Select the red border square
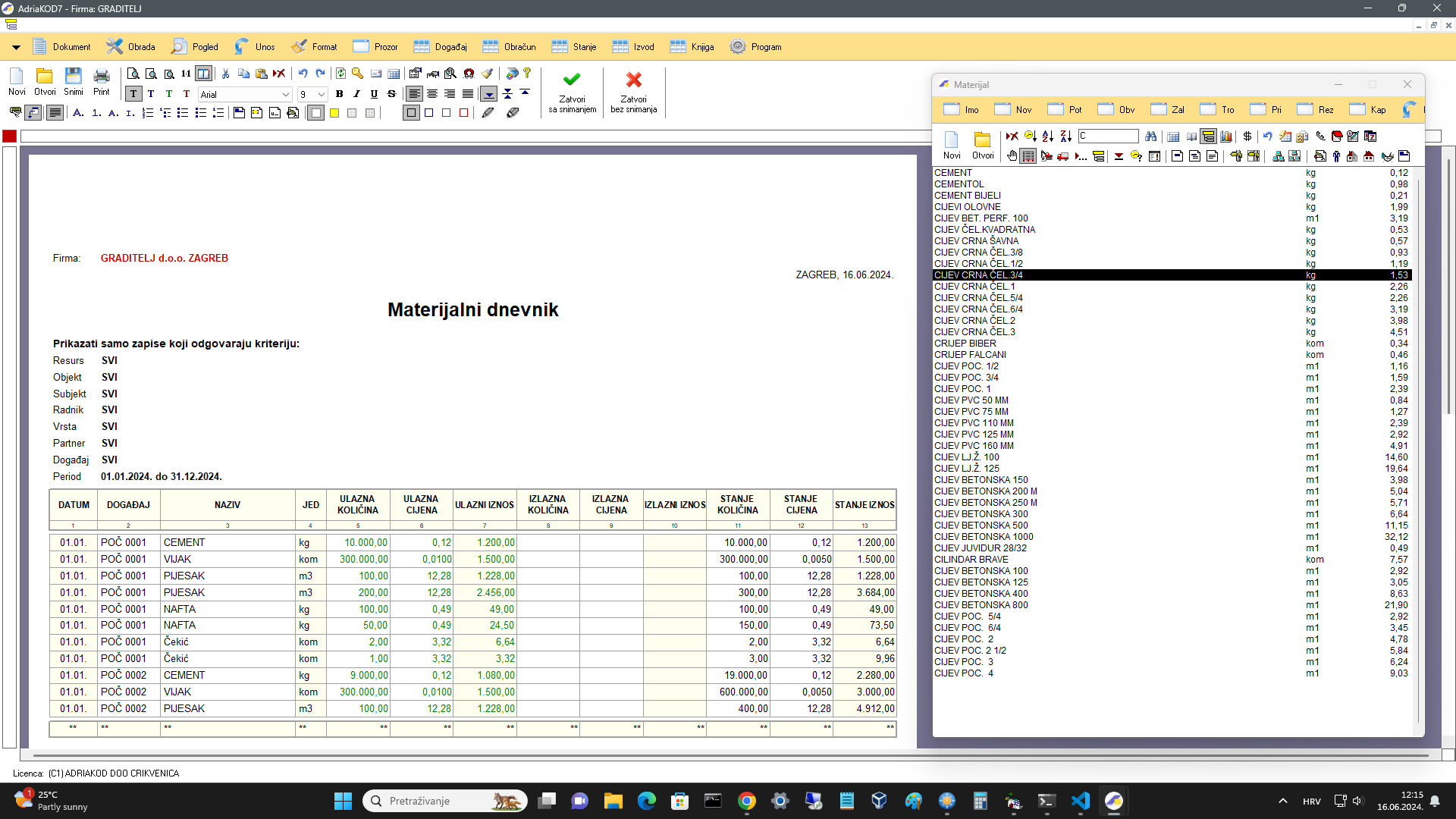Viewport: 1456px width, 819px height. [464, 113]
